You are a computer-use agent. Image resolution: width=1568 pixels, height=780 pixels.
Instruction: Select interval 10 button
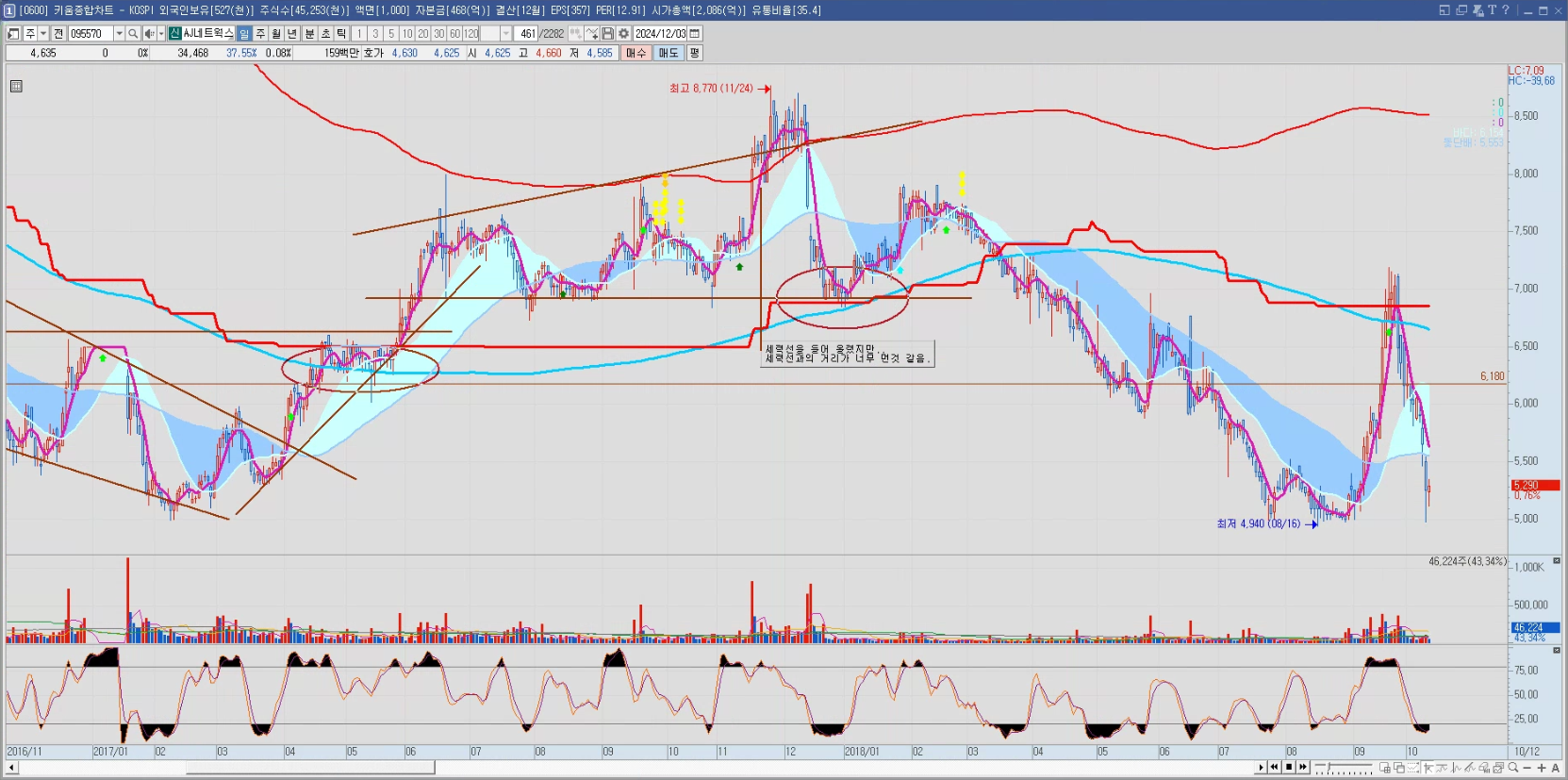pos(407,33)
